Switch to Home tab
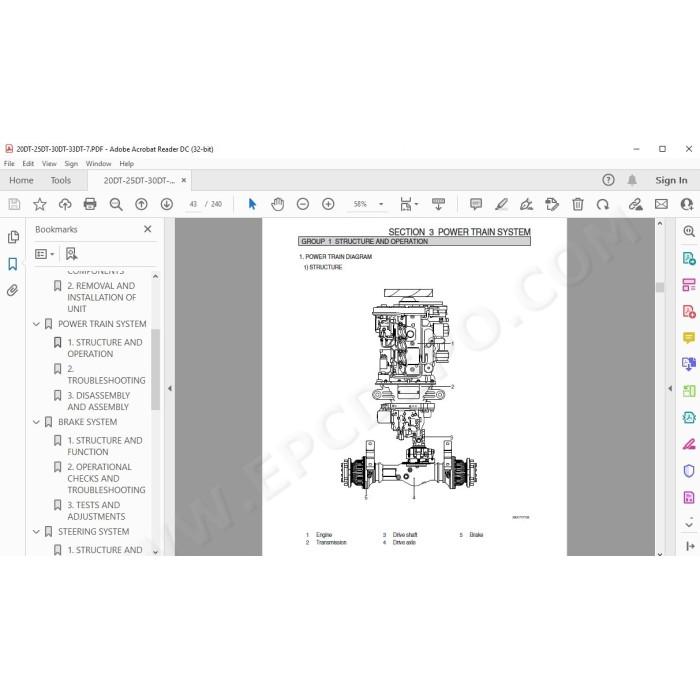This screenshot has width=700, height=700. [x=21, y=180]
